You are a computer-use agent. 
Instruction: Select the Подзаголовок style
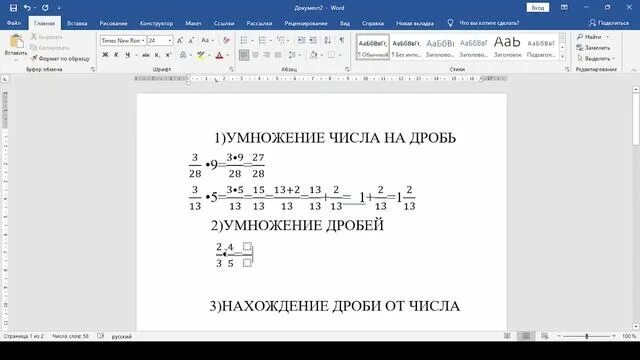541,47
